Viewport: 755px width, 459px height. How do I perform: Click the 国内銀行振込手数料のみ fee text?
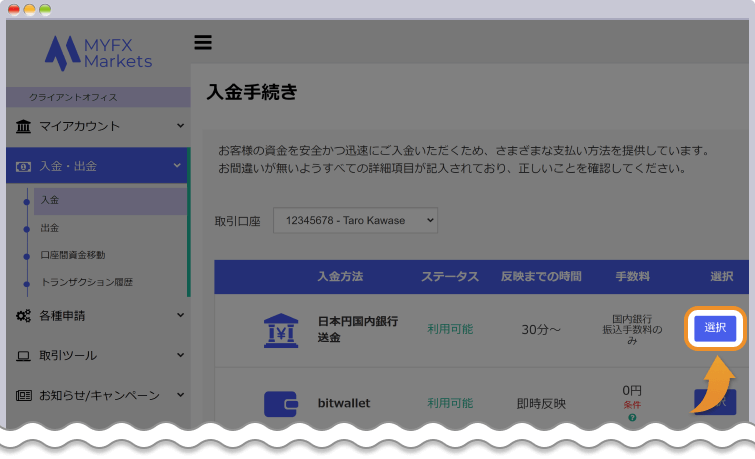click(632, 329)
